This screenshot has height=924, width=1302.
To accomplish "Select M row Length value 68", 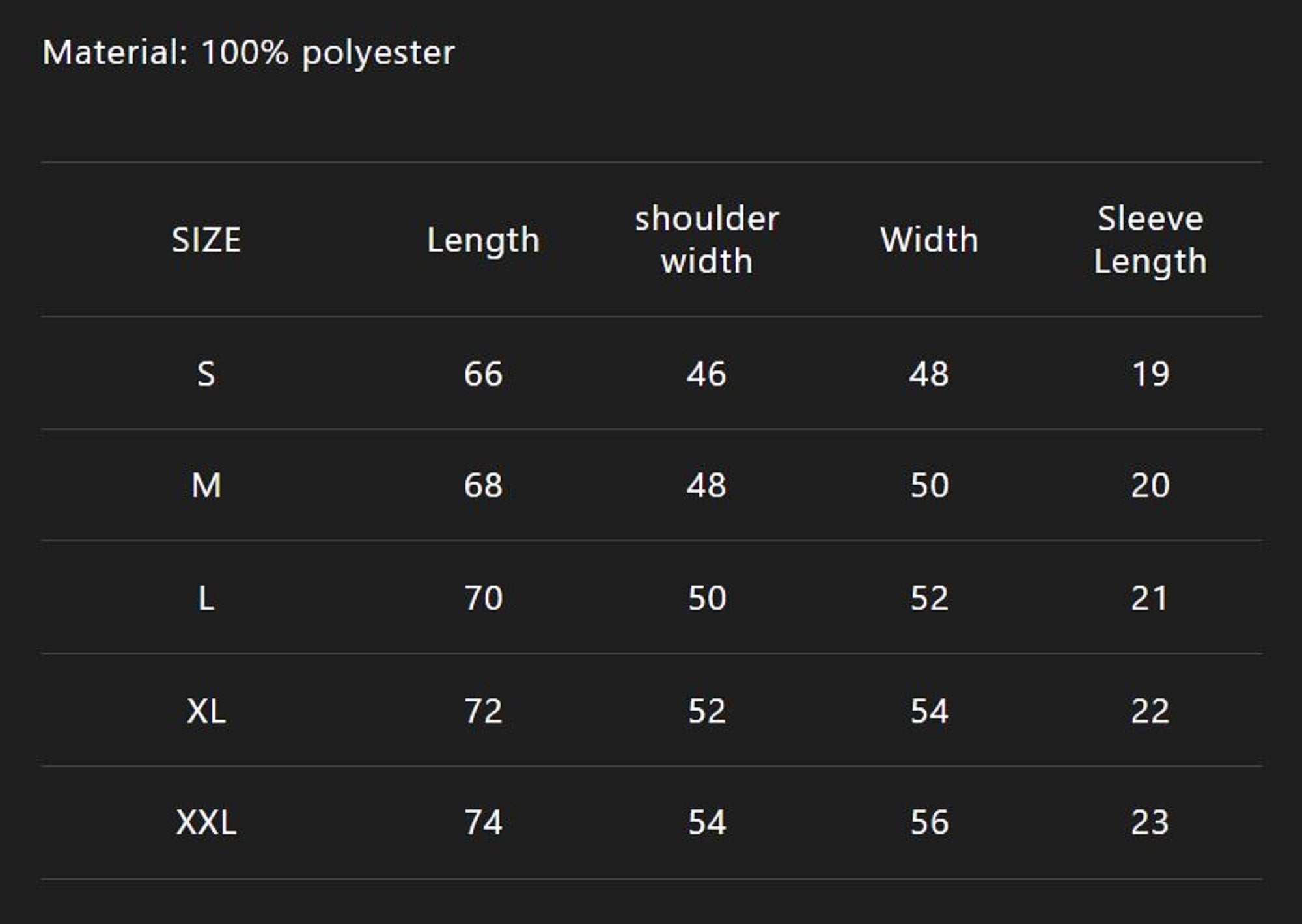I will 483,485.
